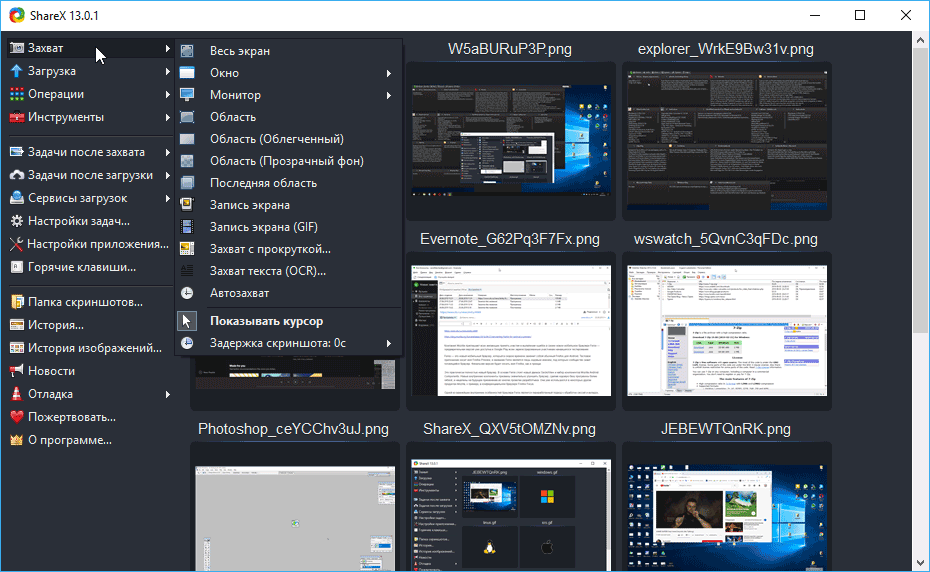Click the Задачи после загрузки cloud icon
The image size is (930, 572).
pyautogui.click(x=17, y=175)
